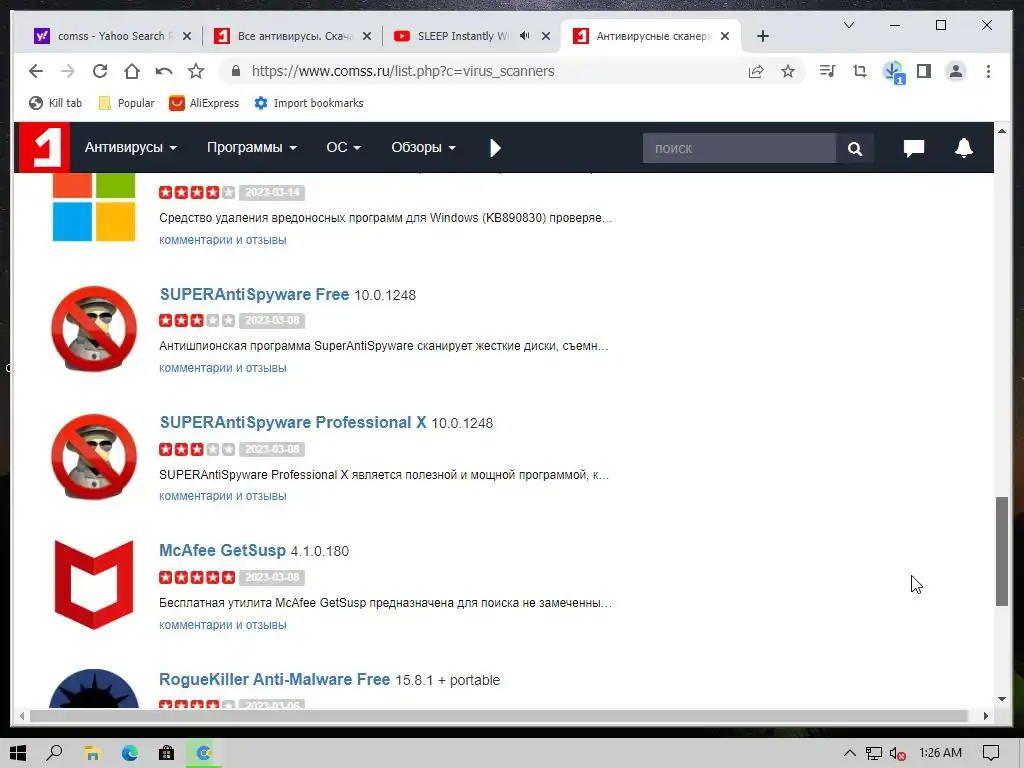The image size is (1024, 768).
Task: Click the volume muted tray icon
Action: pos(897,754)
